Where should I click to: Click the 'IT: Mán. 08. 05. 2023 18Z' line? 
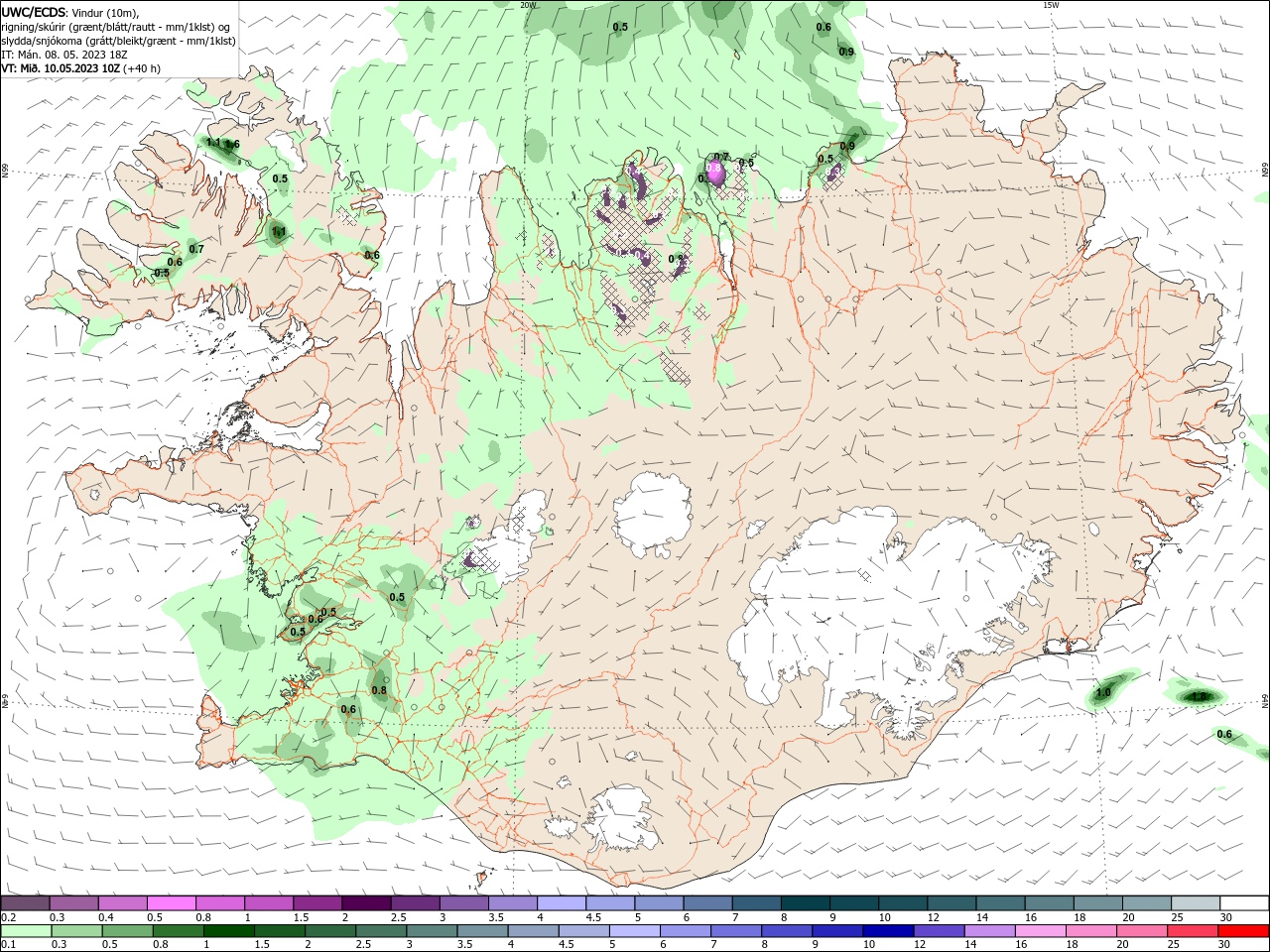pos(64,55)
